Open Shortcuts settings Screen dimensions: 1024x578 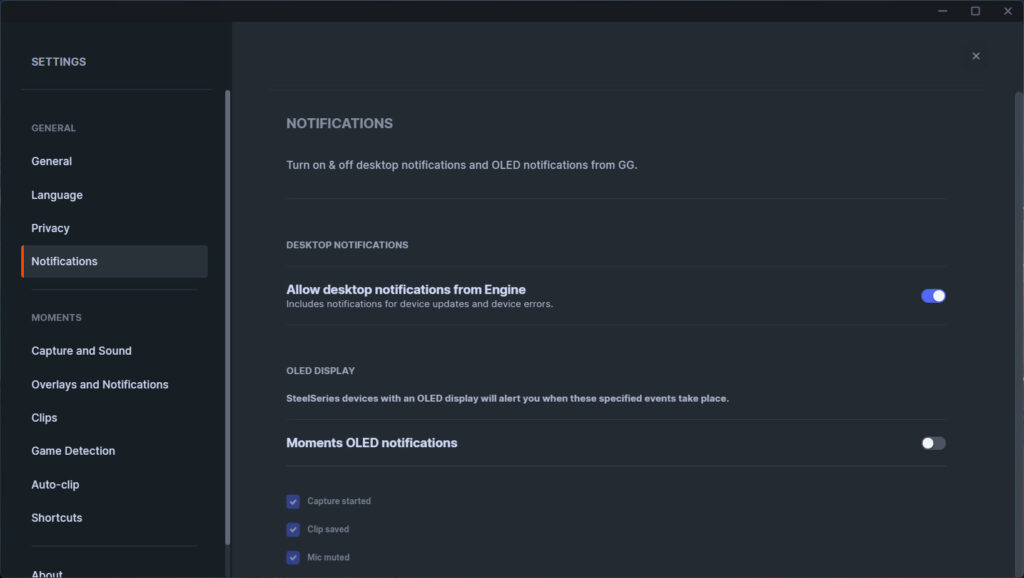[57, 518]
